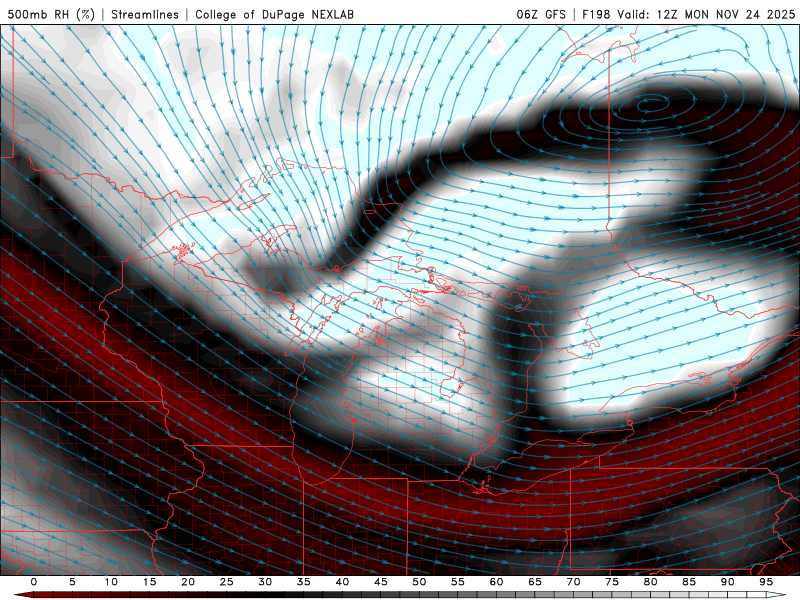
Task: Click the "95" colorbar scale label
Action: (766, 582)
